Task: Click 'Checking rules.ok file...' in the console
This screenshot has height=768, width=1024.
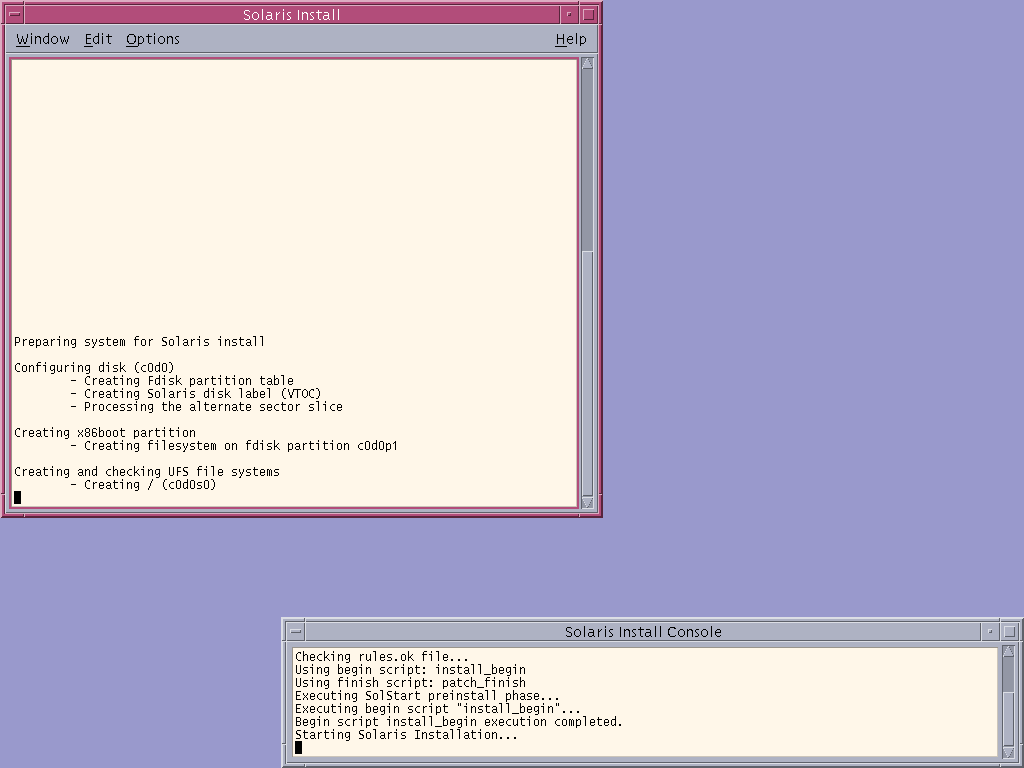Action: (381, 656)
